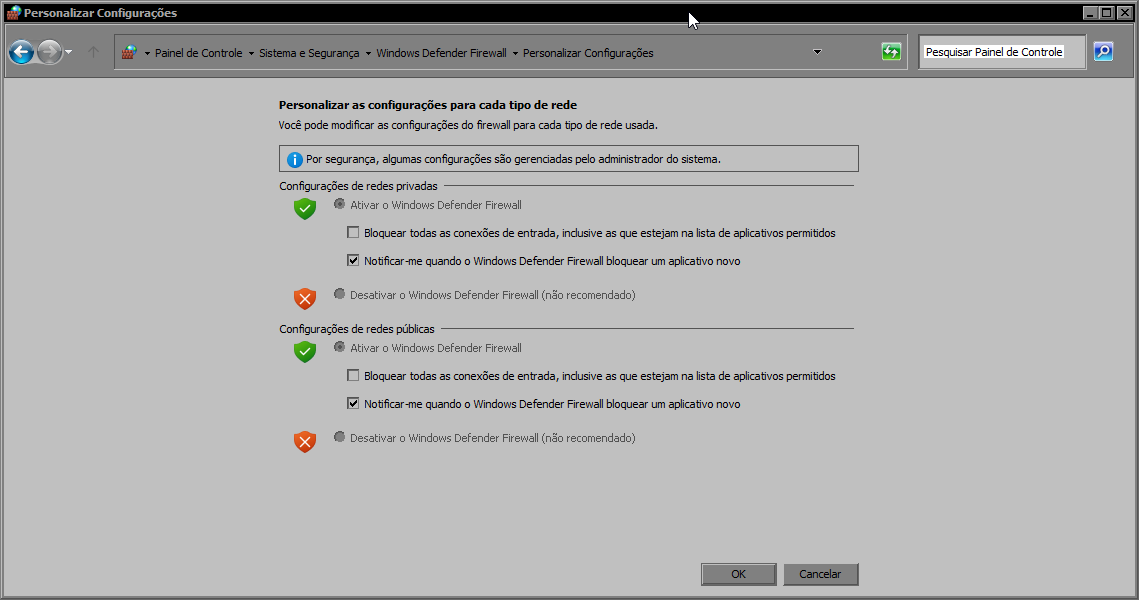The width and height of the screenshot is (1139, 600).
Task: Click the Back navigation arrow
Action: [x=21, y=52]
